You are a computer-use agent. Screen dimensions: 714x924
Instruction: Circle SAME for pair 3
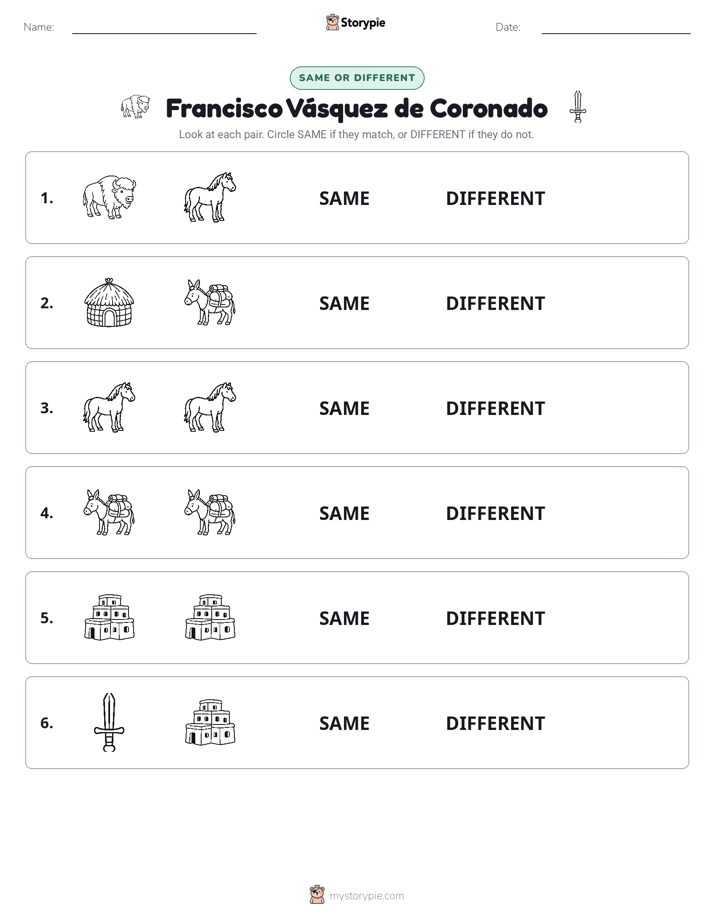(x=344, y=408)
